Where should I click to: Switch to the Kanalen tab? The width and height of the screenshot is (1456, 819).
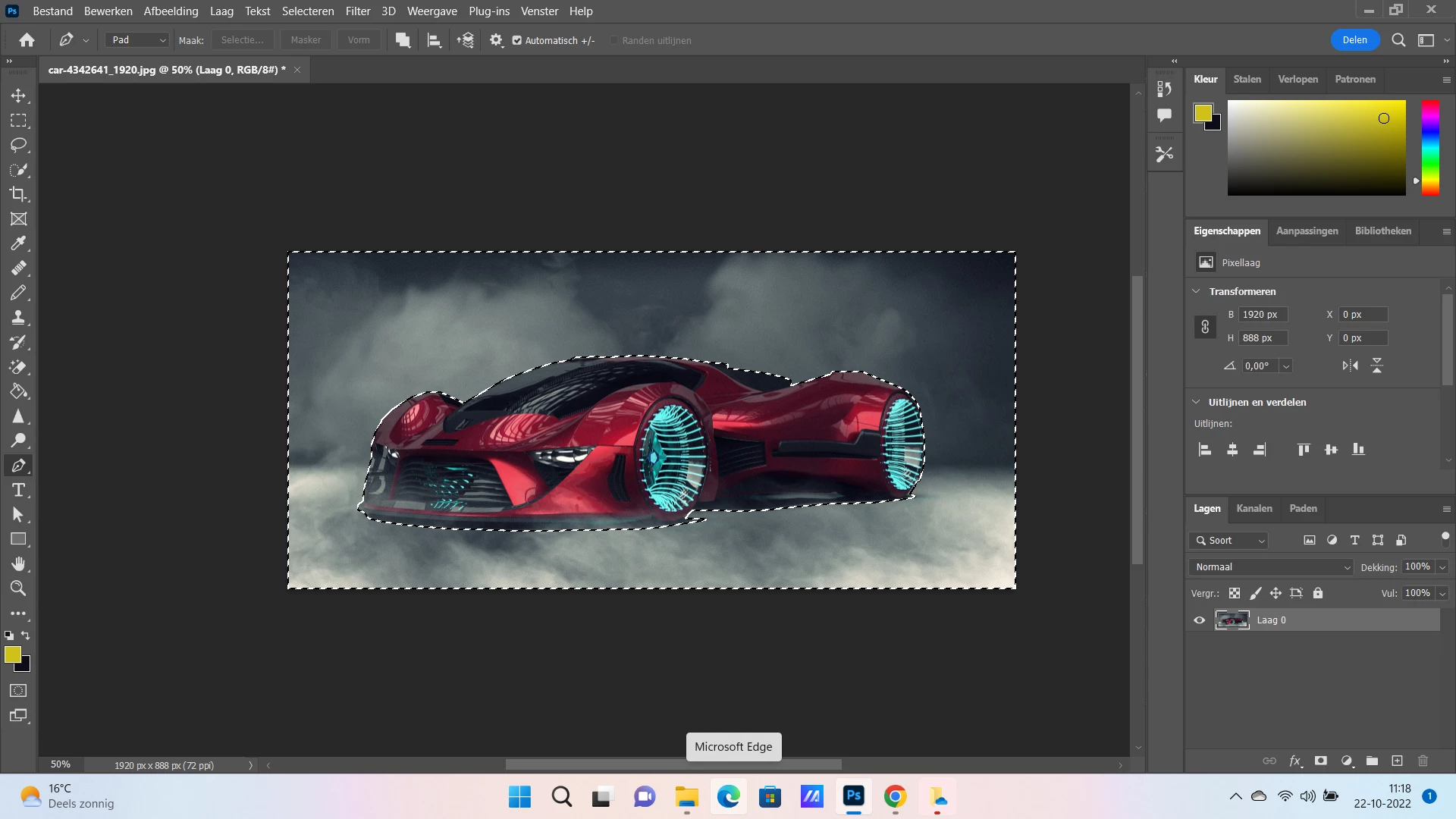pos(1254,508)
